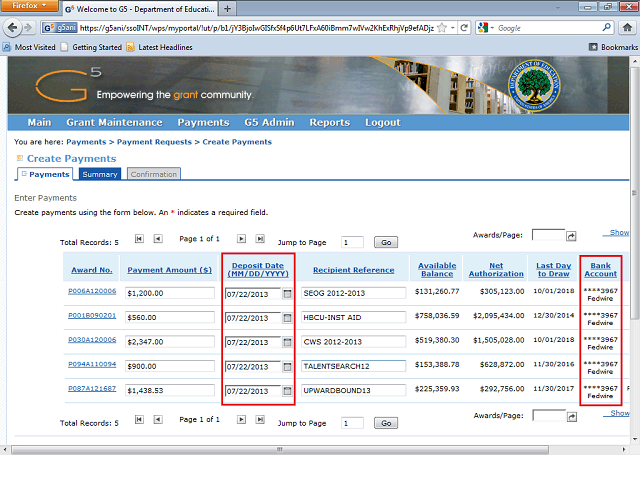The width and height of the screenshot is (640, 480).
Task: Click the top Go button
Action: pos(385,242)
